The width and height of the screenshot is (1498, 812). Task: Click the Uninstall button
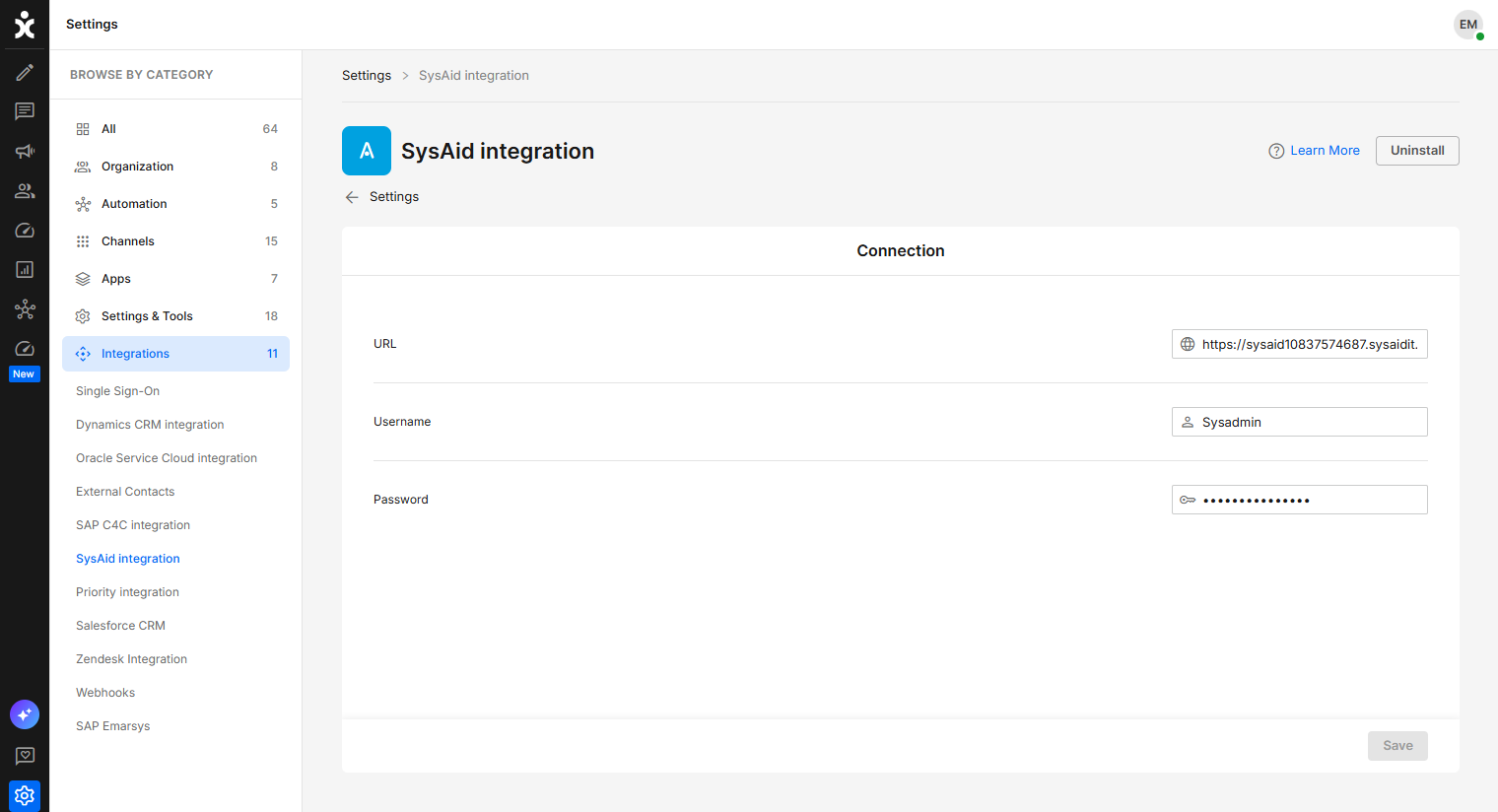1417,151
